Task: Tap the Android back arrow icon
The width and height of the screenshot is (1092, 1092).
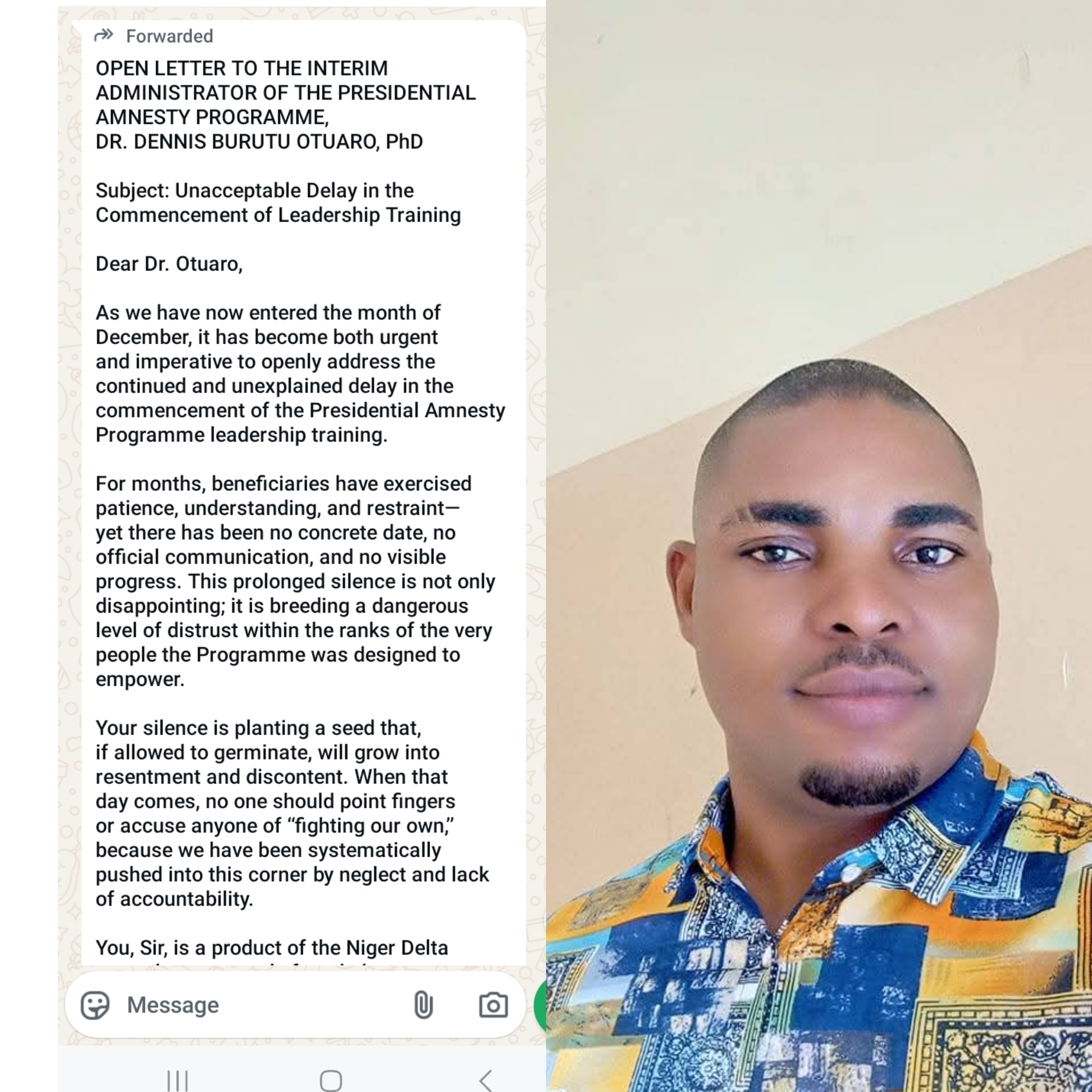Action: [485, 1080]
